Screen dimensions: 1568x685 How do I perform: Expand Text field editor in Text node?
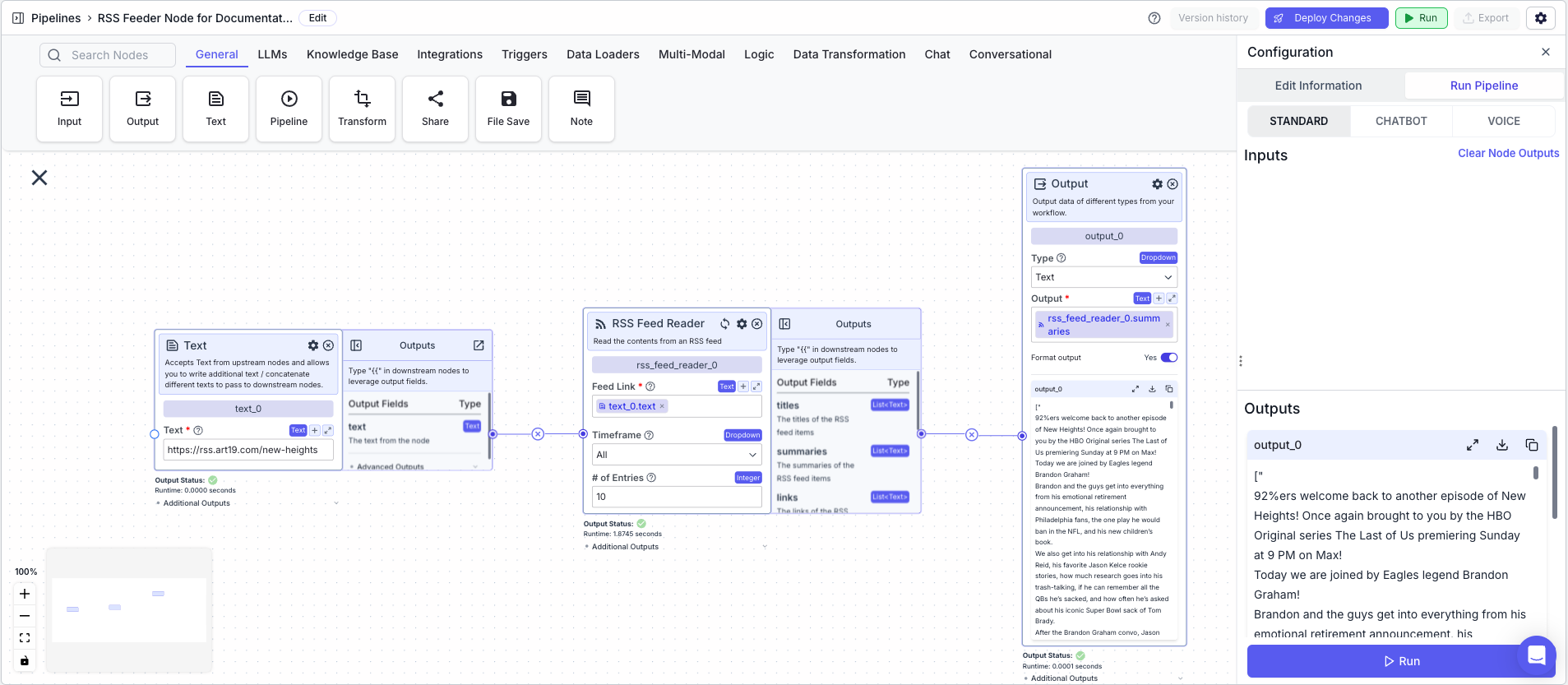(x=327, y=430)
